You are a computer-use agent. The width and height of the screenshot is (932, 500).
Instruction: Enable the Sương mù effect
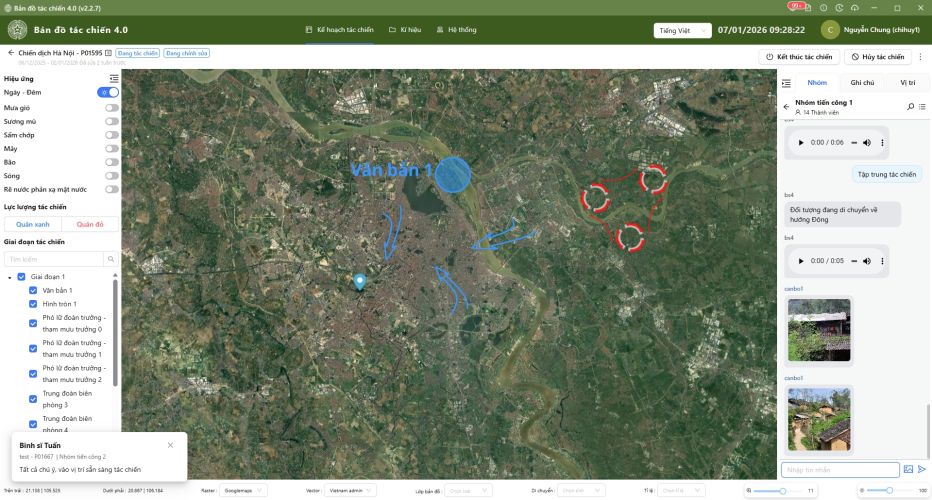tap(112, 120)
